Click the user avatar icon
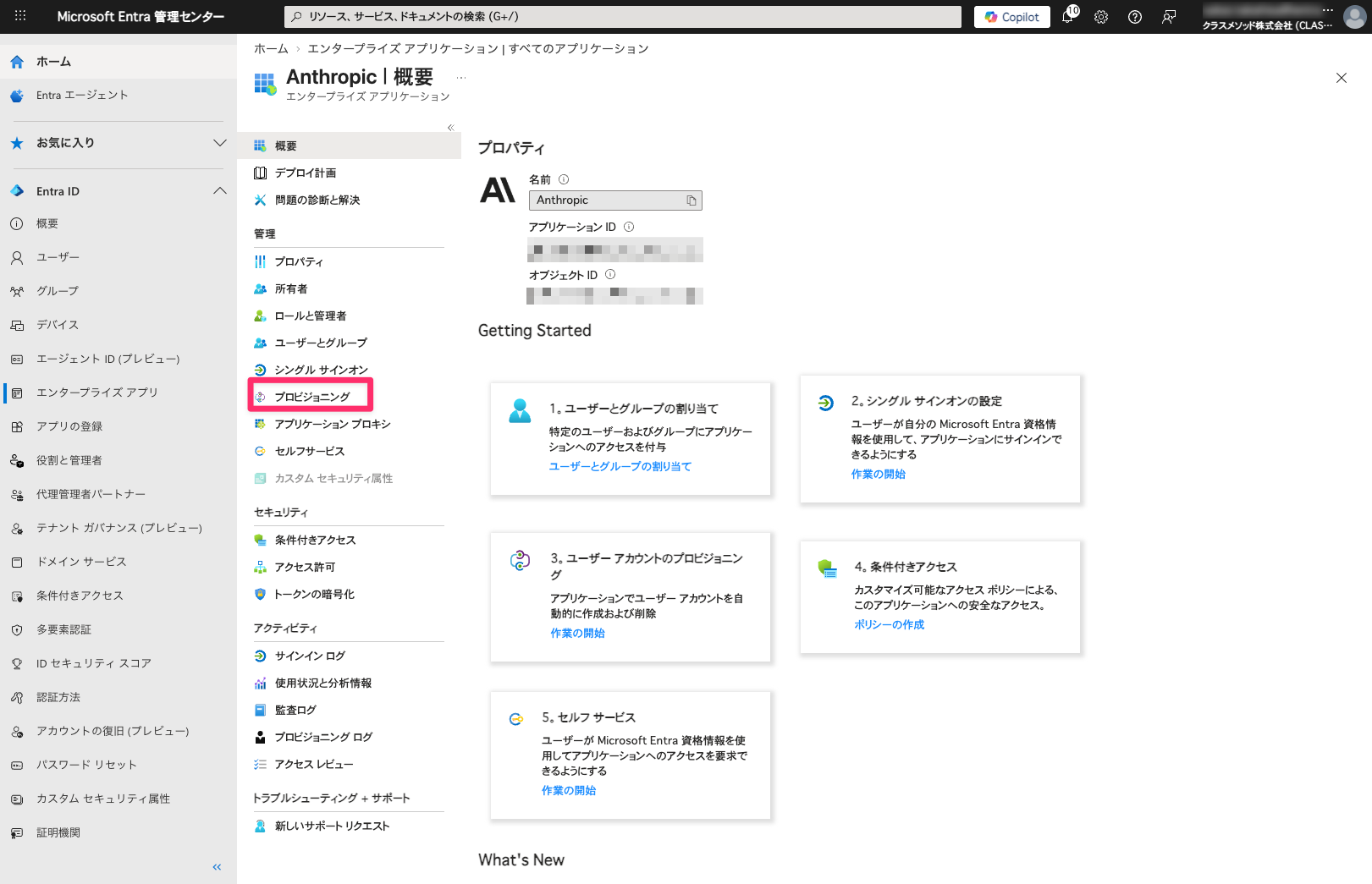 (1354, 17)
